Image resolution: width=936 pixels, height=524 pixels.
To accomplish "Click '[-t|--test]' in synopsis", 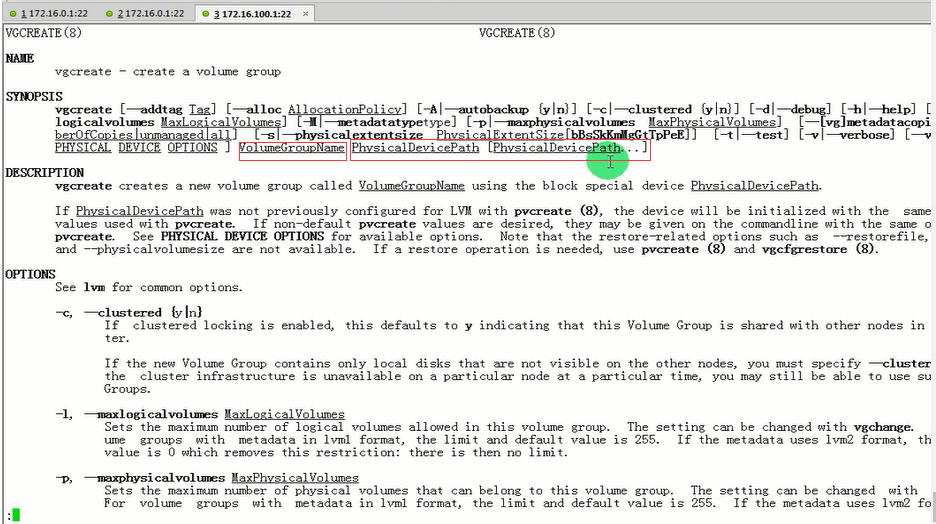I will coord(751,135).
